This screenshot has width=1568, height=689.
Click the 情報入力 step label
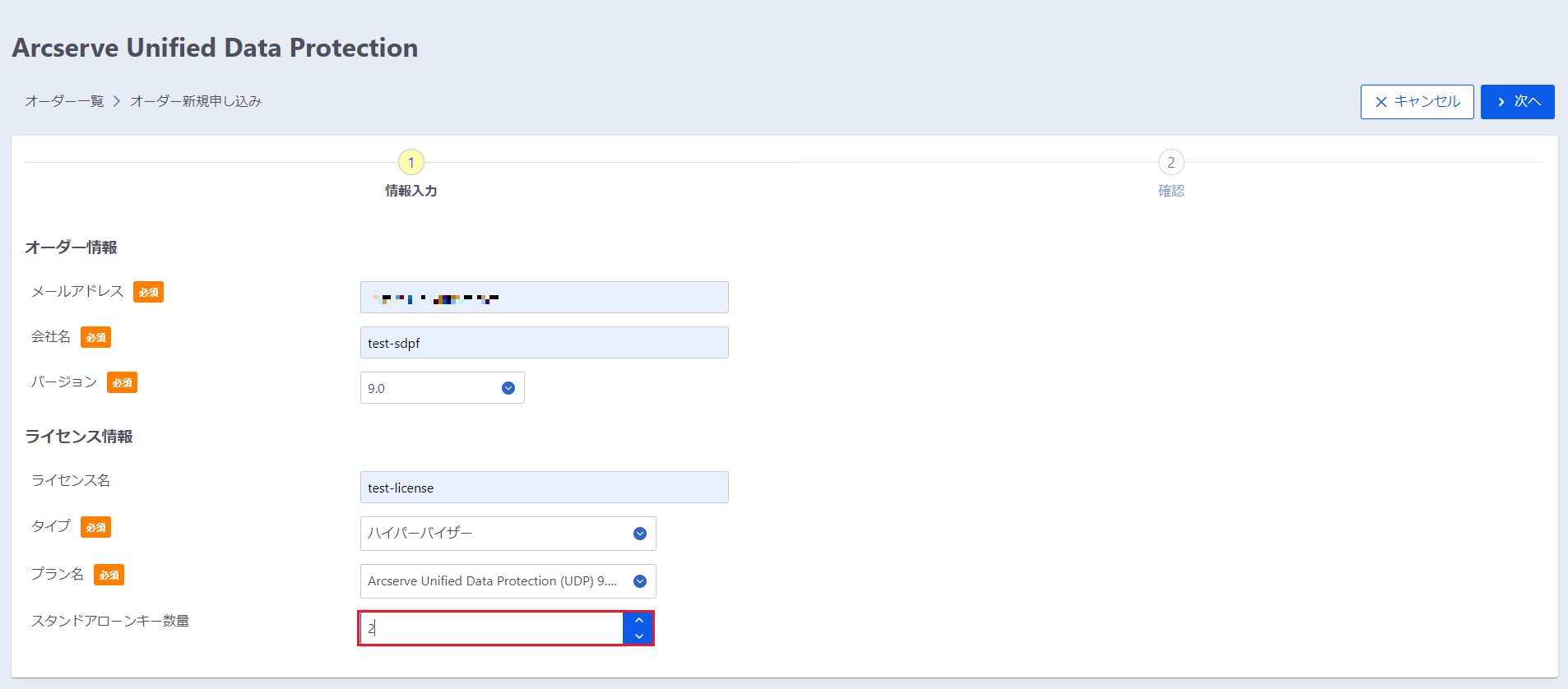411,191
